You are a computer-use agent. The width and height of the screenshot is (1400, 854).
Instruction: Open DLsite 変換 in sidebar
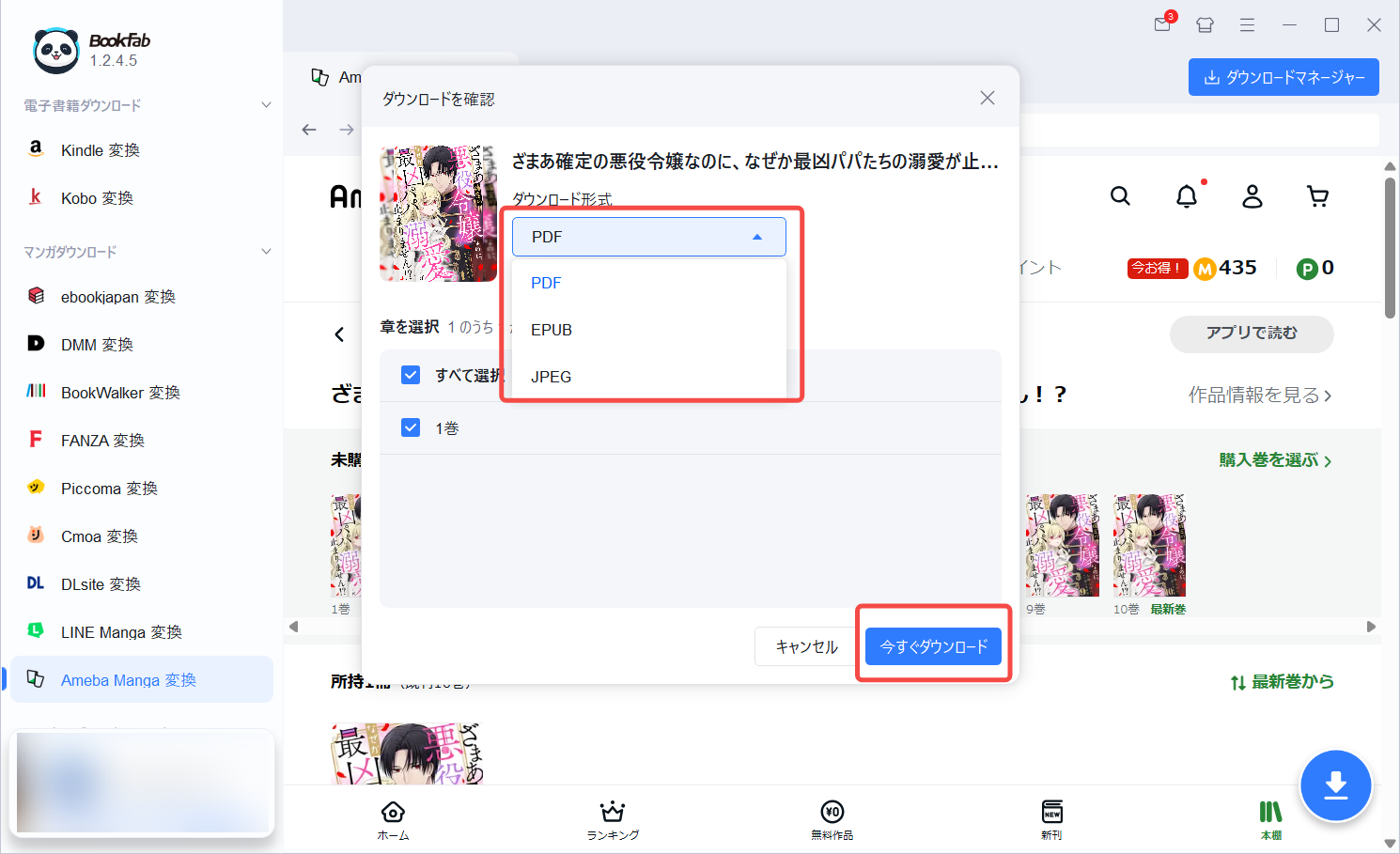141,584
